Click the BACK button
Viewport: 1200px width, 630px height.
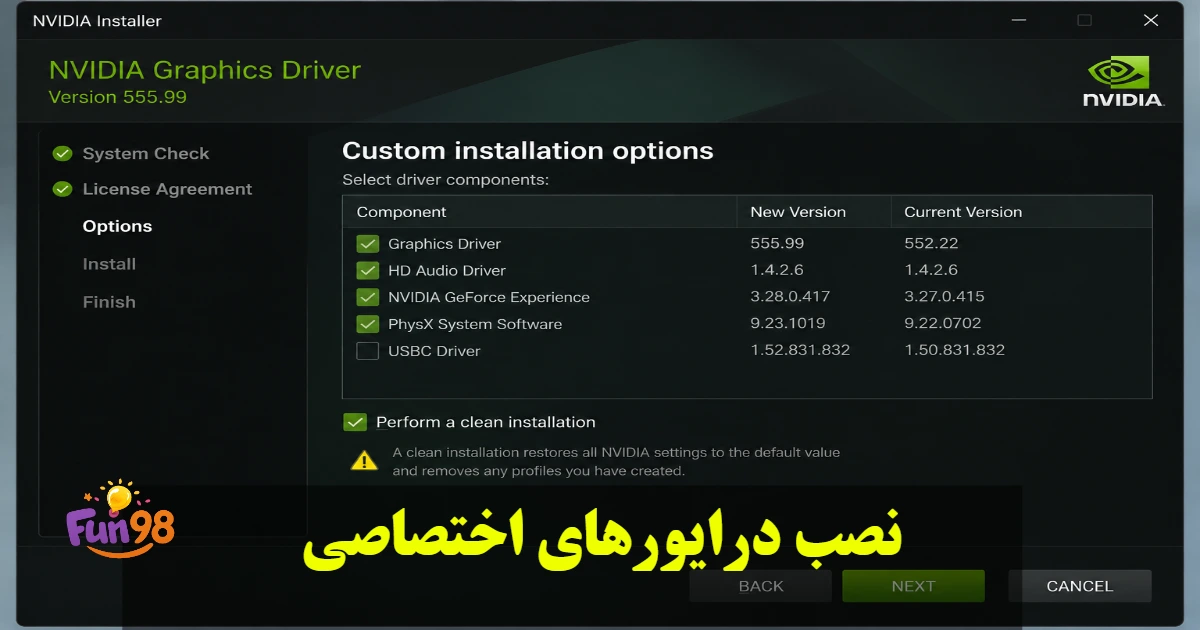761,586
